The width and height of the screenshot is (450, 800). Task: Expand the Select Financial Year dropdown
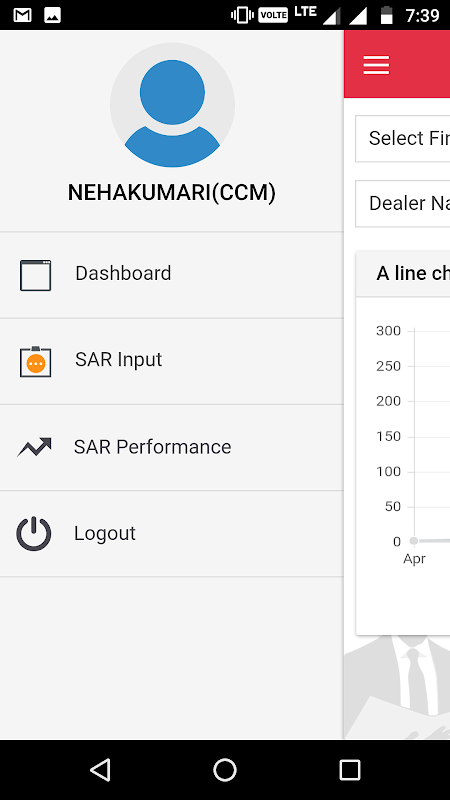(x=403, y=138)
